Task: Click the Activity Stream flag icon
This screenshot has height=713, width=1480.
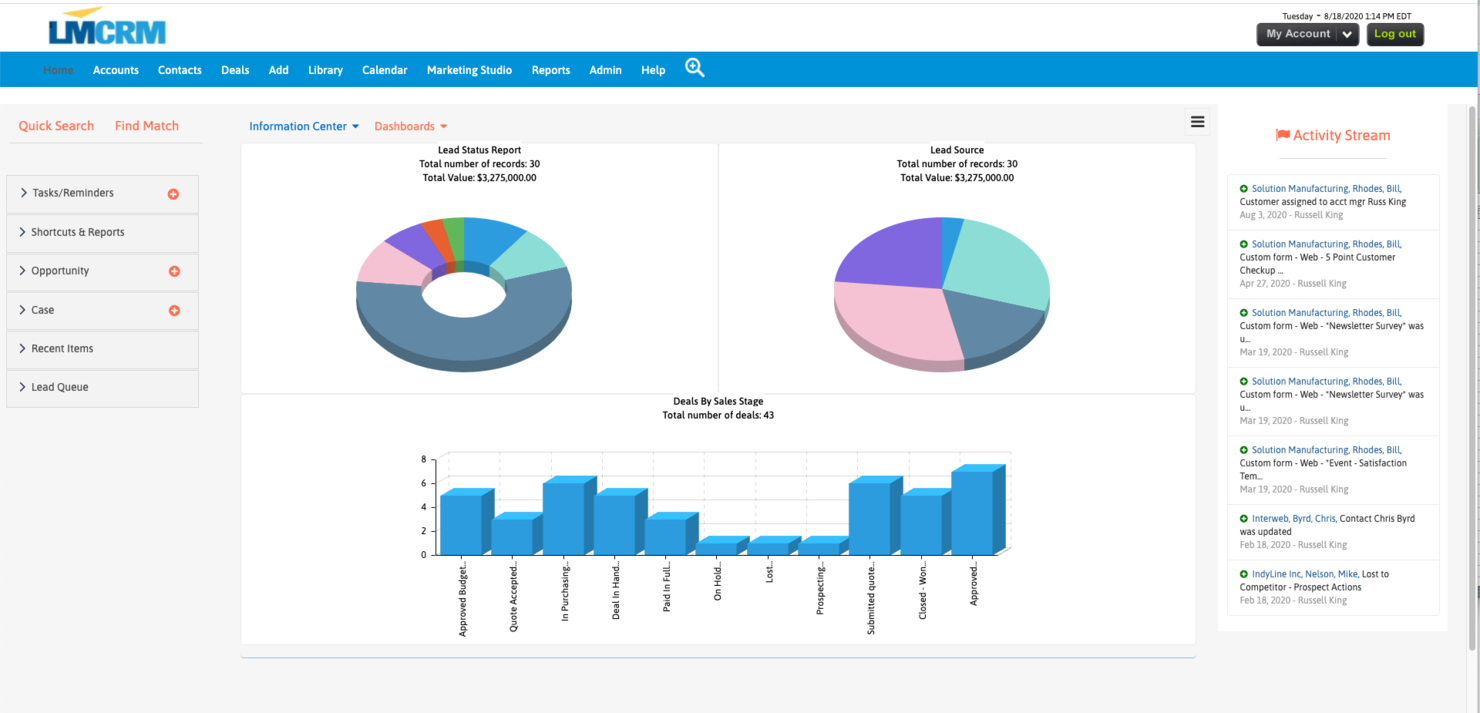Action: point(1282,134)
